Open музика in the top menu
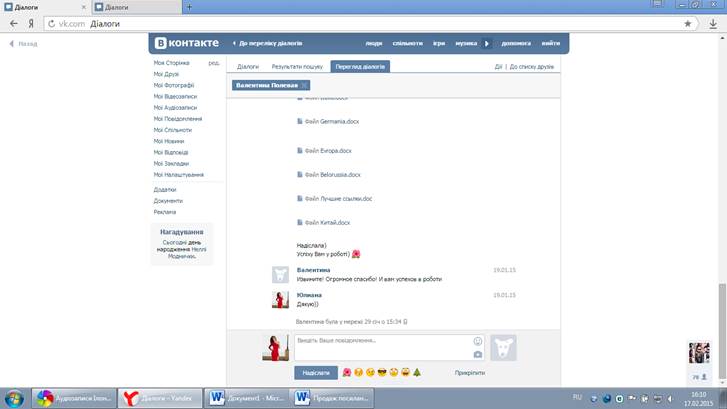This screenshot has width=727, height=409. (x=466, y=43)
